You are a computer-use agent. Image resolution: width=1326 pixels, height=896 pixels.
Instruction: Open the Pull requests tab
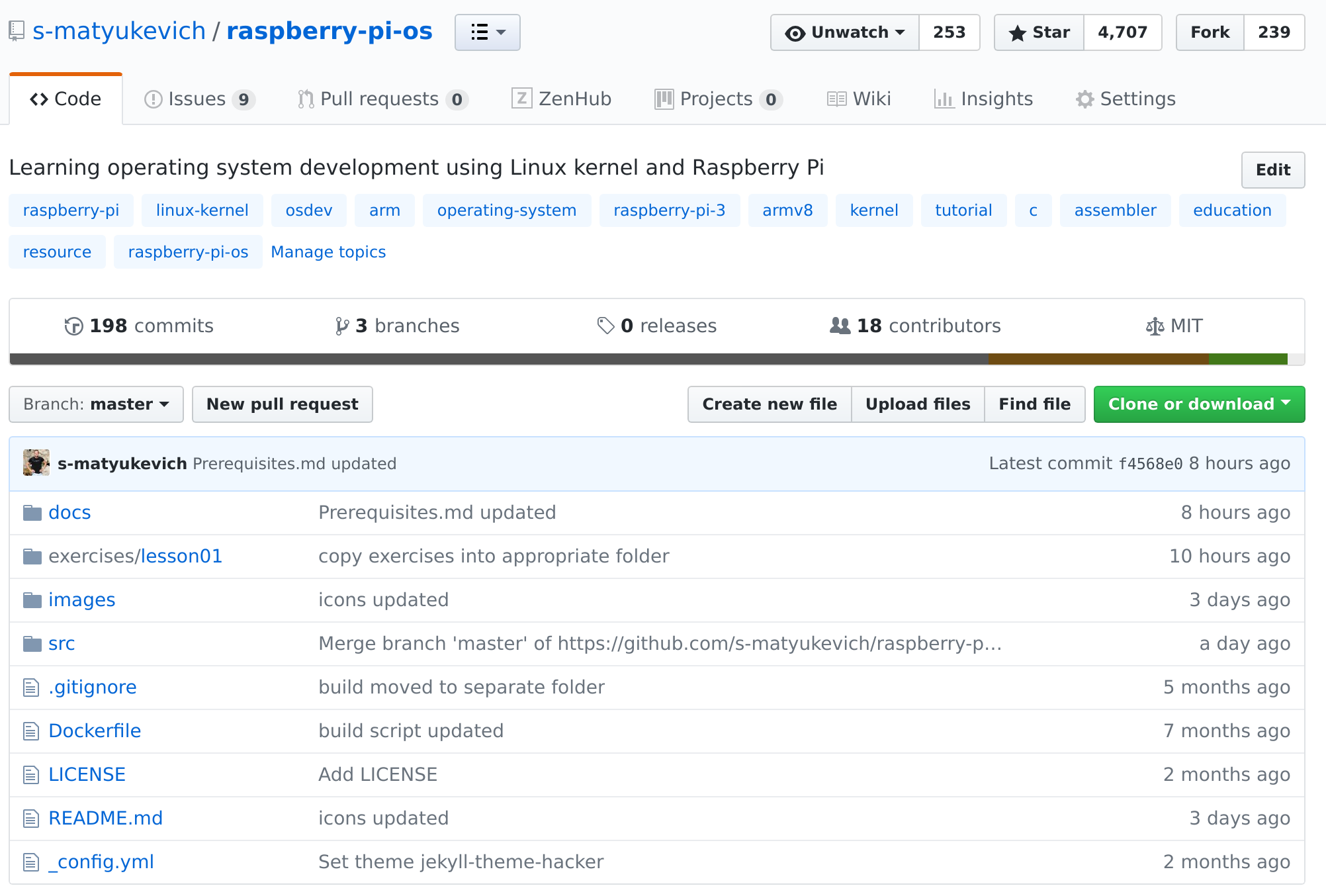(x=383, y=99)
